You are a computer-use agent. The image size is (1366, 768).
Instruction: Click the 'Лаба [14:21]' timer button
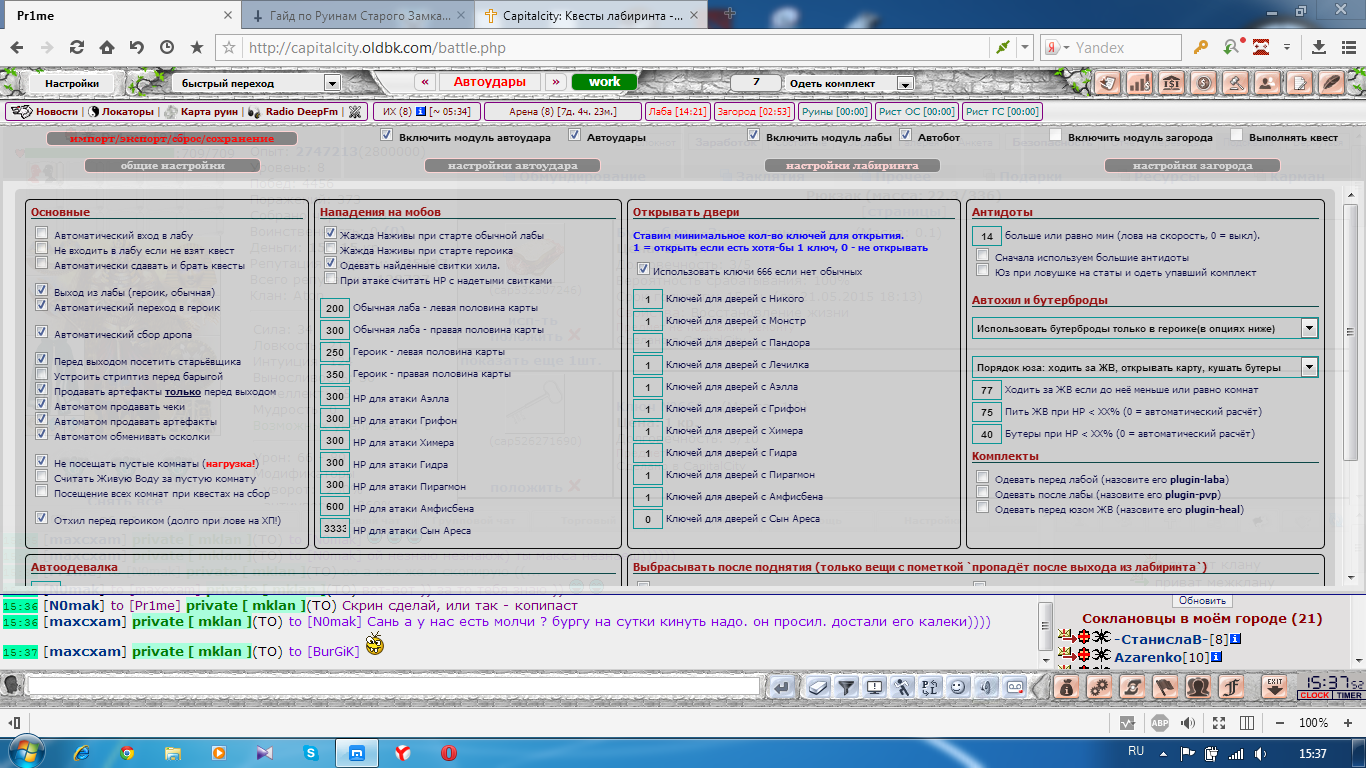(x=678, y=112)
